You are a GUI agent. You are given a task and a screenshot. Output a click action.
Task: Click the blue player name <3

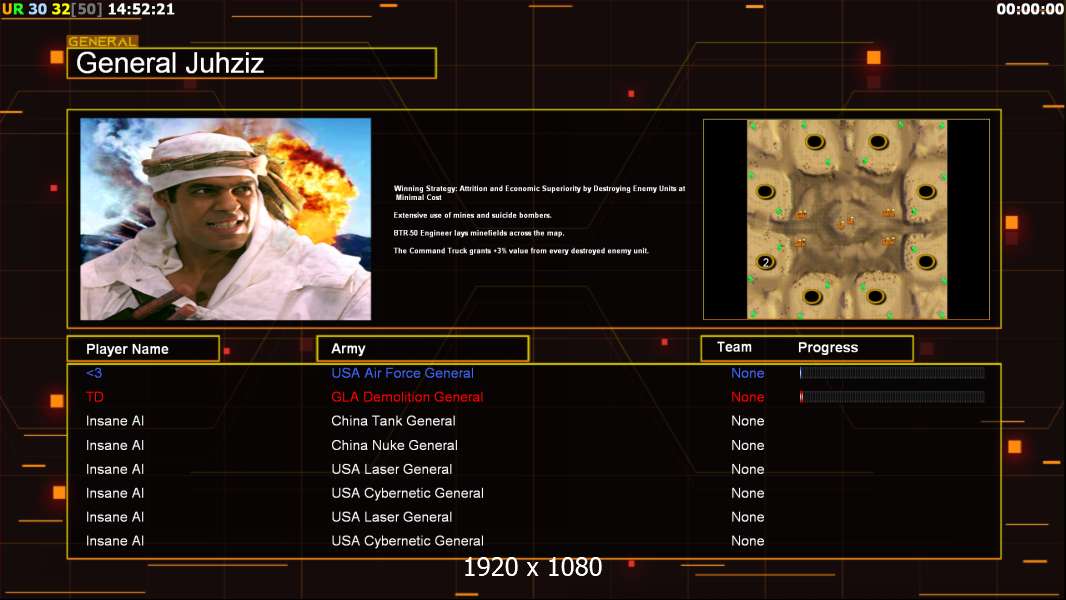coord(94,373)
